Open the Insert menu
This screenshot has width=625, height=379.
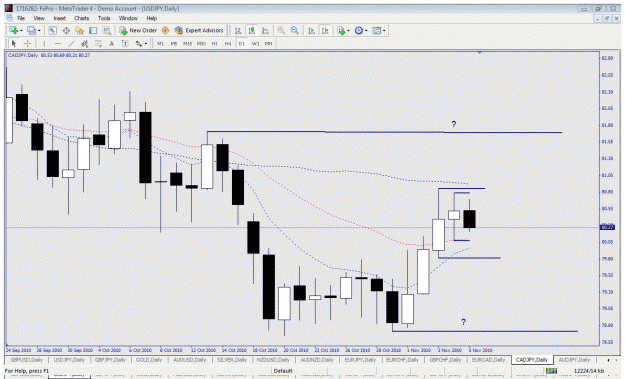59,18
